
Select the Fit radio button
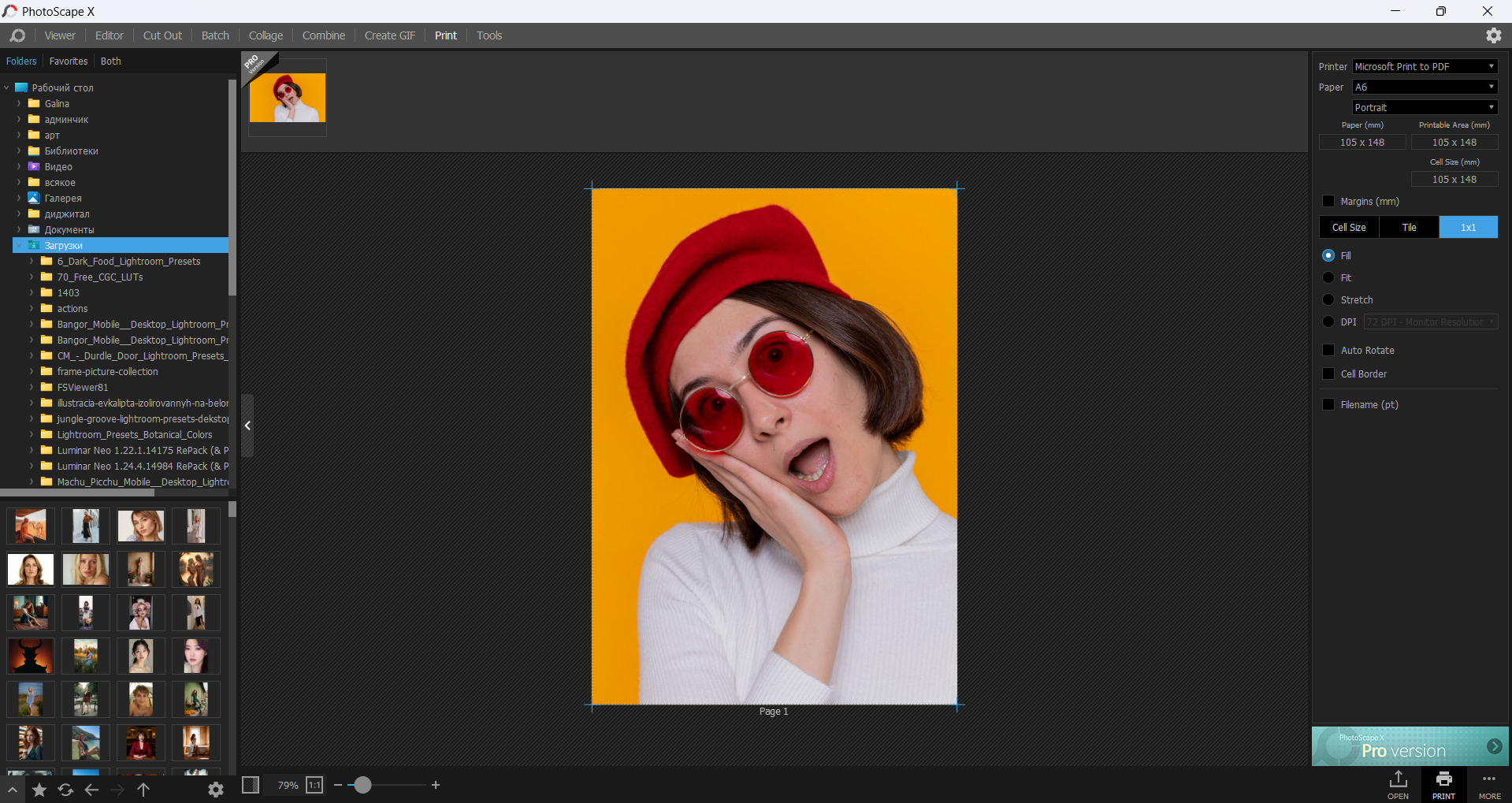point(1328,278)
